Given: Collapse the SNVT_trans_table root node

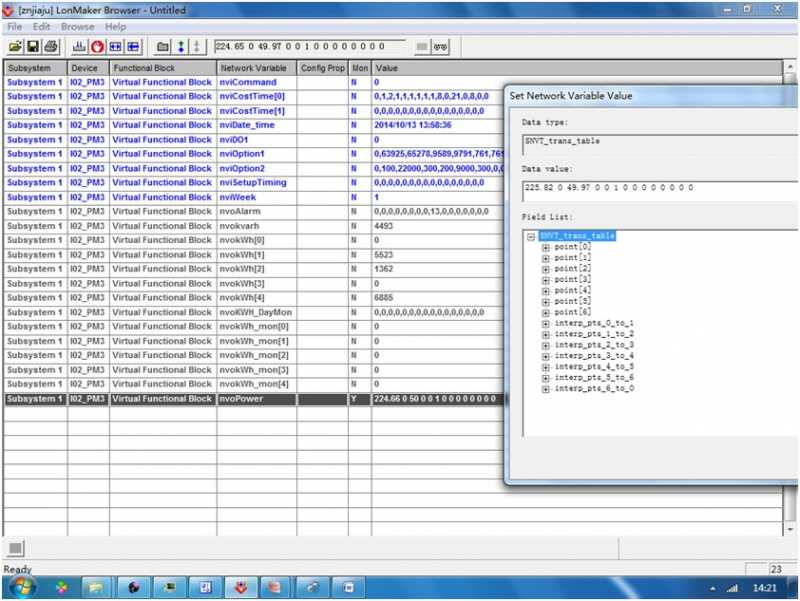Looking at the screenshot, I should [531, 236].
